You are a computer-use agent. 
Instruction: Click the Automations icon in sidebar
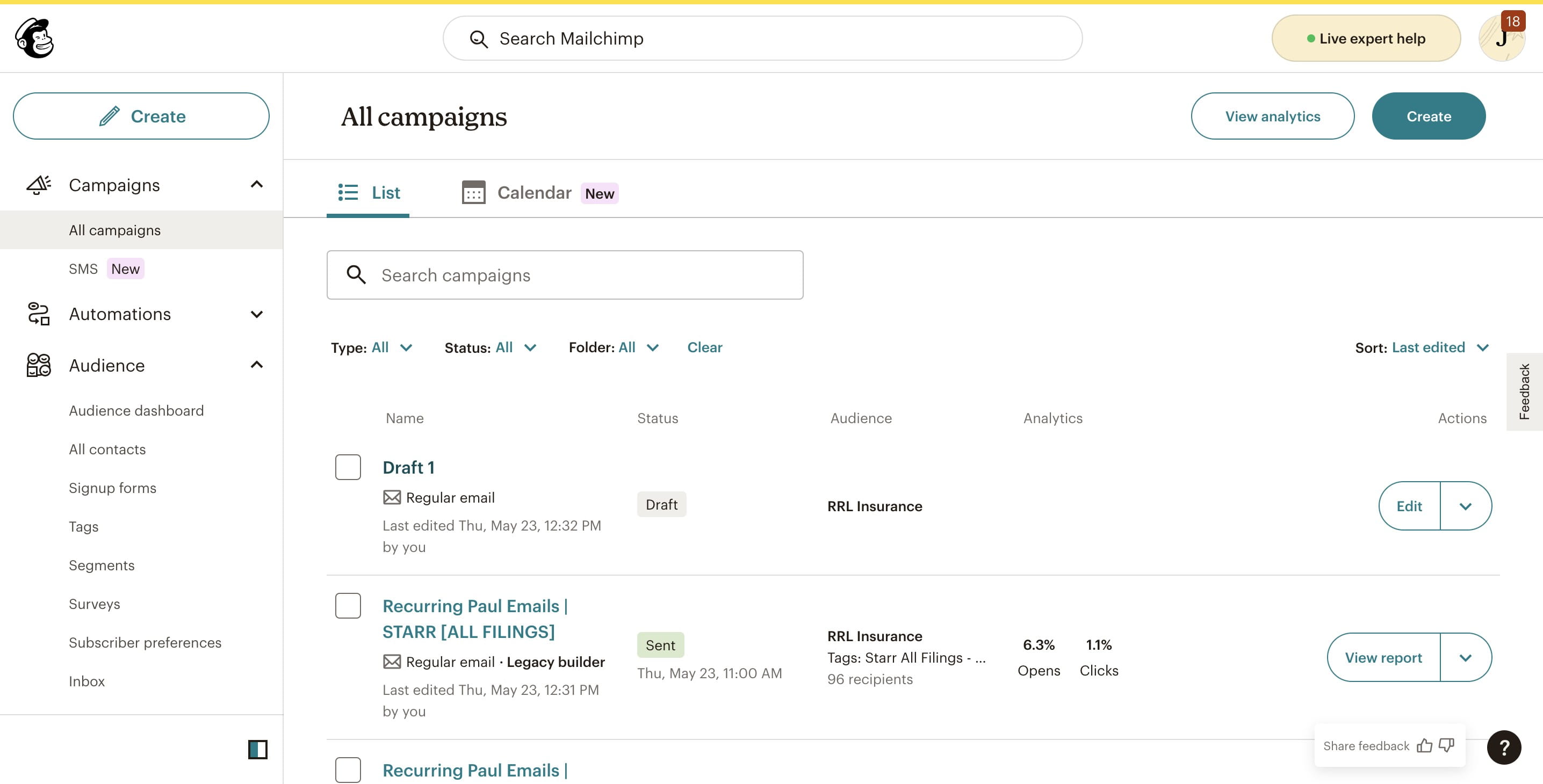(x=37, y=314)
